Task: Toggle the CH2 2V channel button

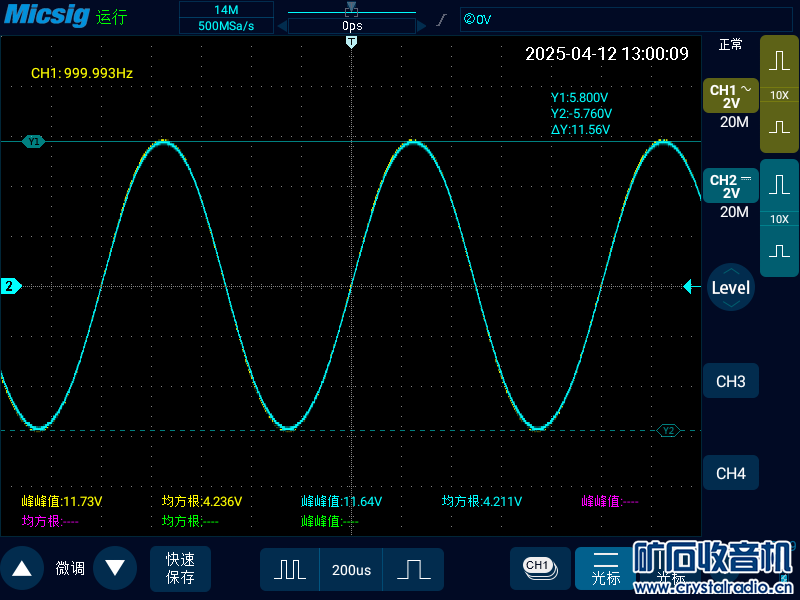Action: [x=731, y=186]
